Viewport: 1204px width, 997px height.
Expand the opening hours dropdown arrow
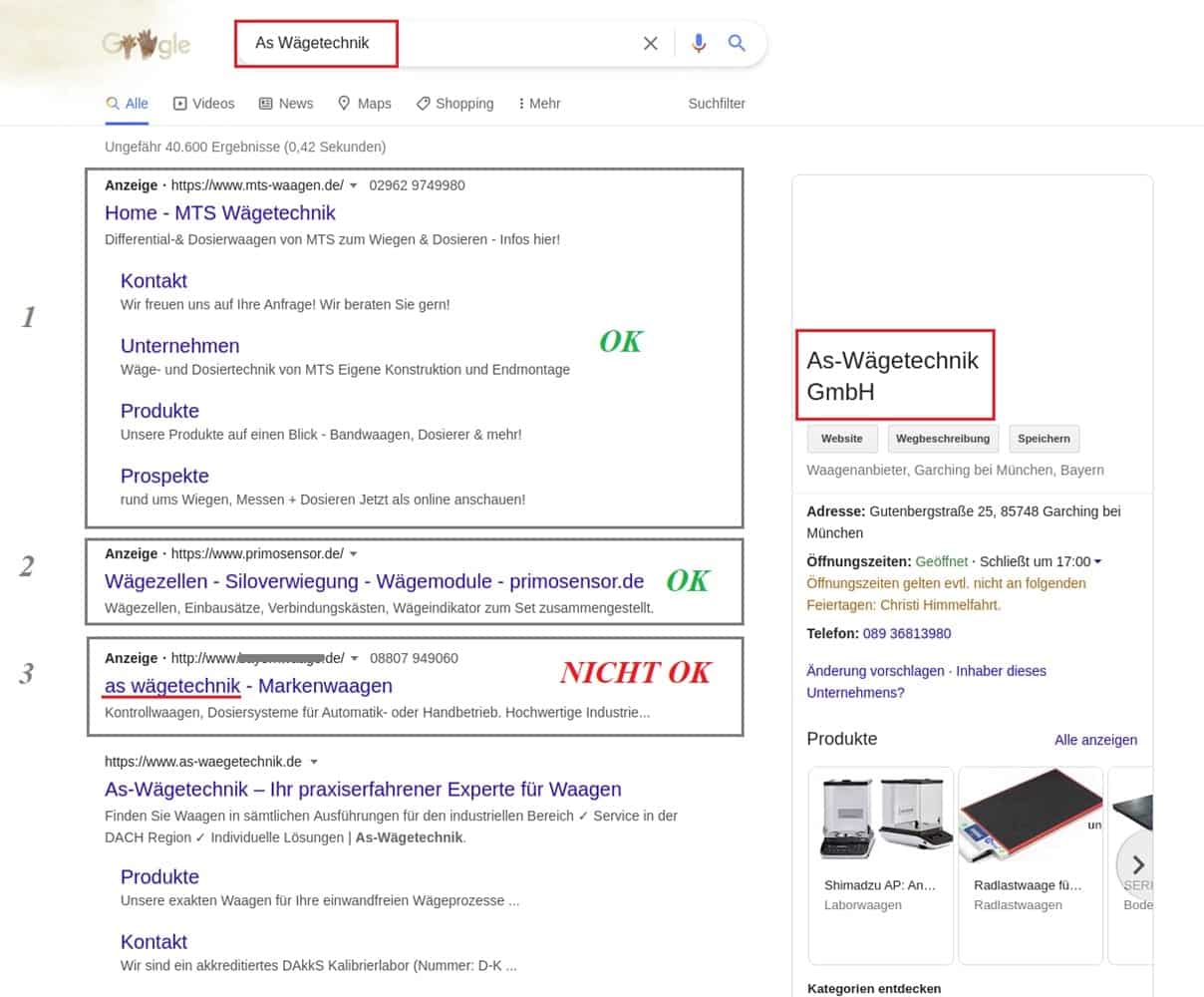tap(1098, 562)
